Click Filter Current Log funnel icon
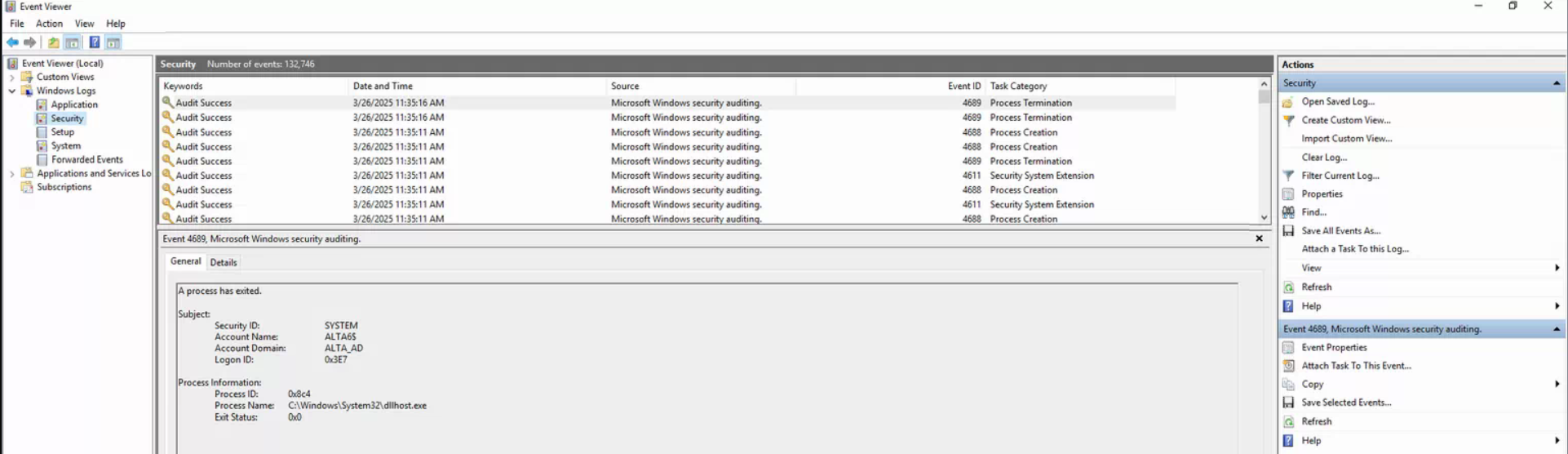Viewport: 1568px width, 454px height. click(1288, 176)
